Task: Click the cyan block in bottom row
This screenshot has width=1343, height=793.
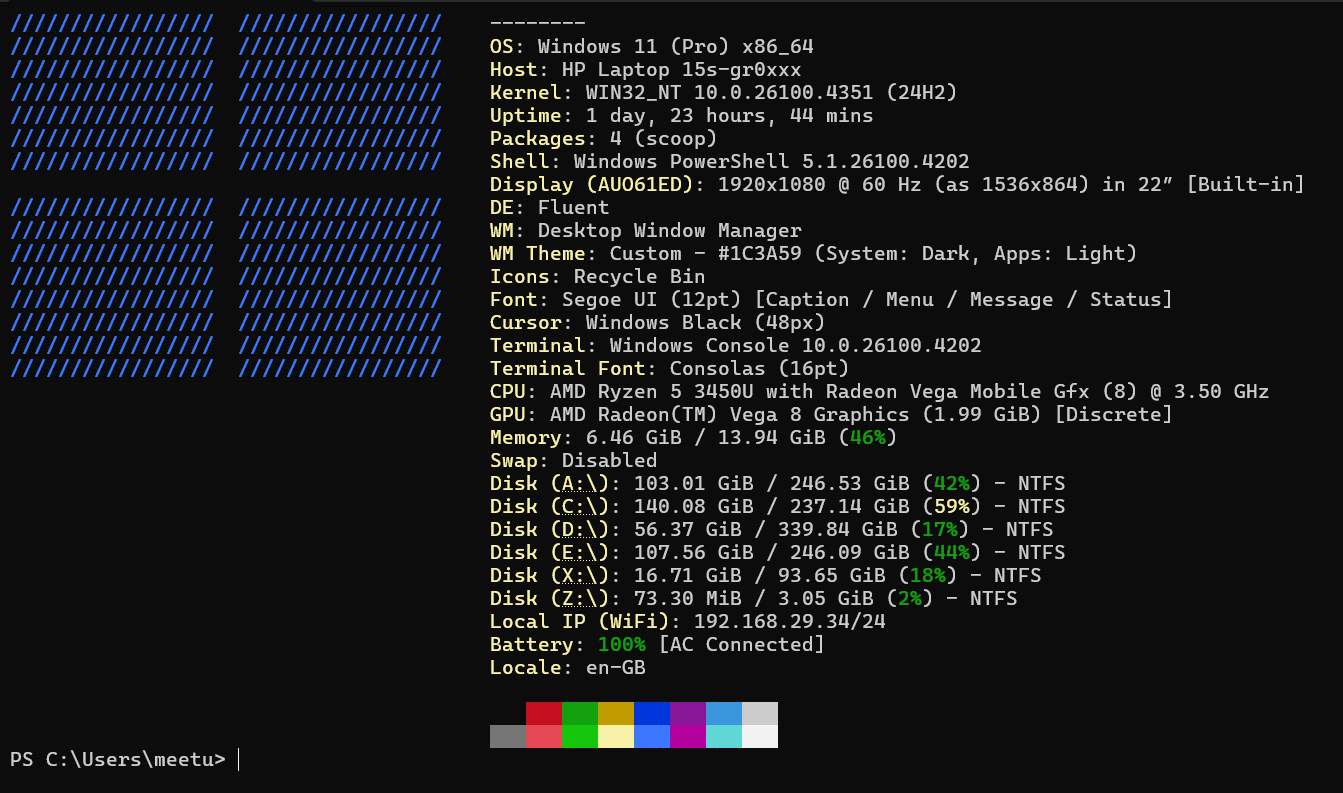Action: [x=724, y=736]
